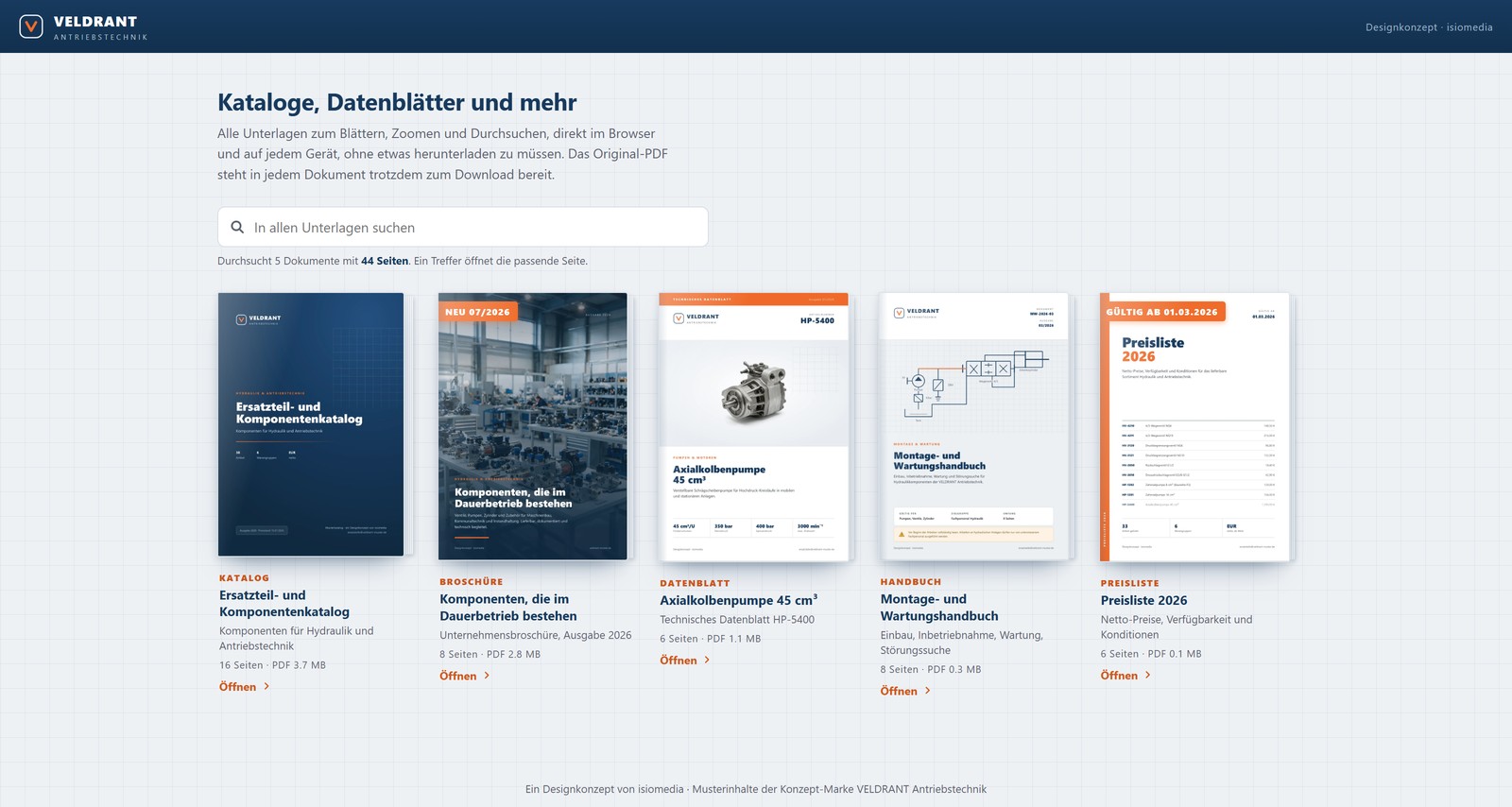
Task: Open the Ersatzteil- und Komponentenkatalog cover thumbnail
Action: coord(311,424)
